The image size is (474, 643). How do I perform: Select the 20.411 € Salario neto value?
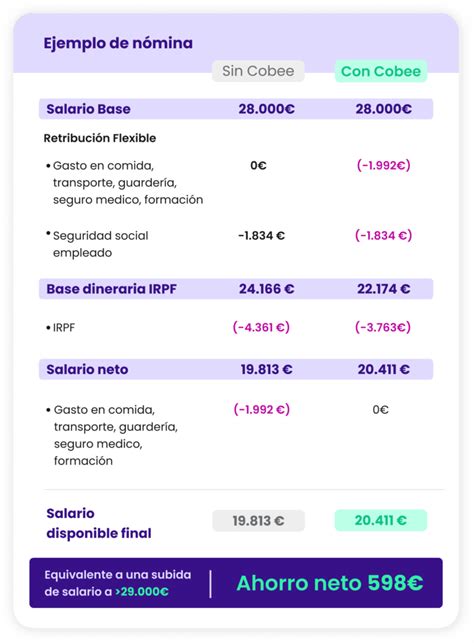(383, 369)
